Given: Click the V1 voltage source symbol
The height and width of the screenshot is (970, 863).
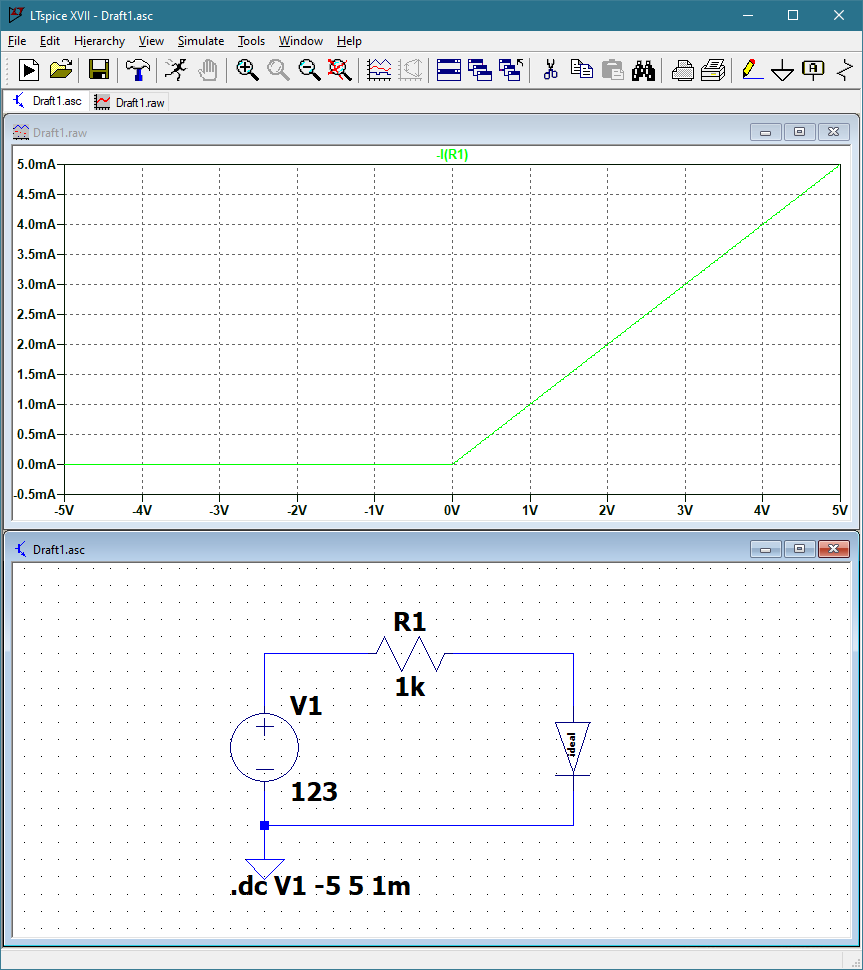Looking at the screenshot, I should pyautogui.click(x=264, y=747).
